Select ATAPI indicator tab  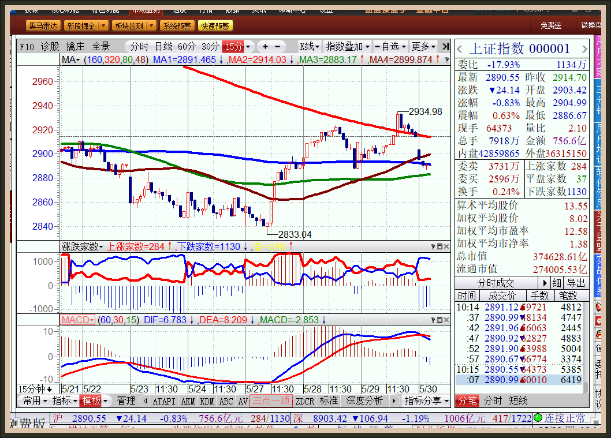click(164, 401)
